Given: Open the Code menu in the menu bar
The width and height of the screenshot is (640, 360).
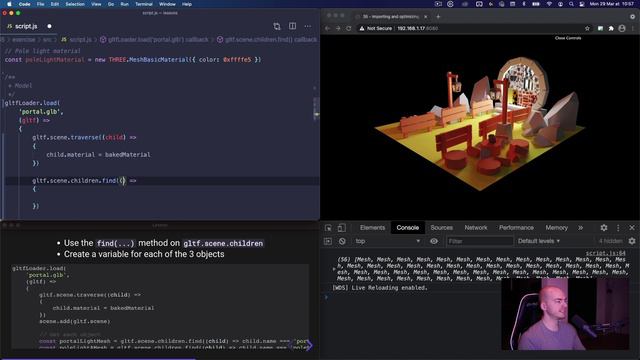Looking at the screenshot, I should [24, 4].
